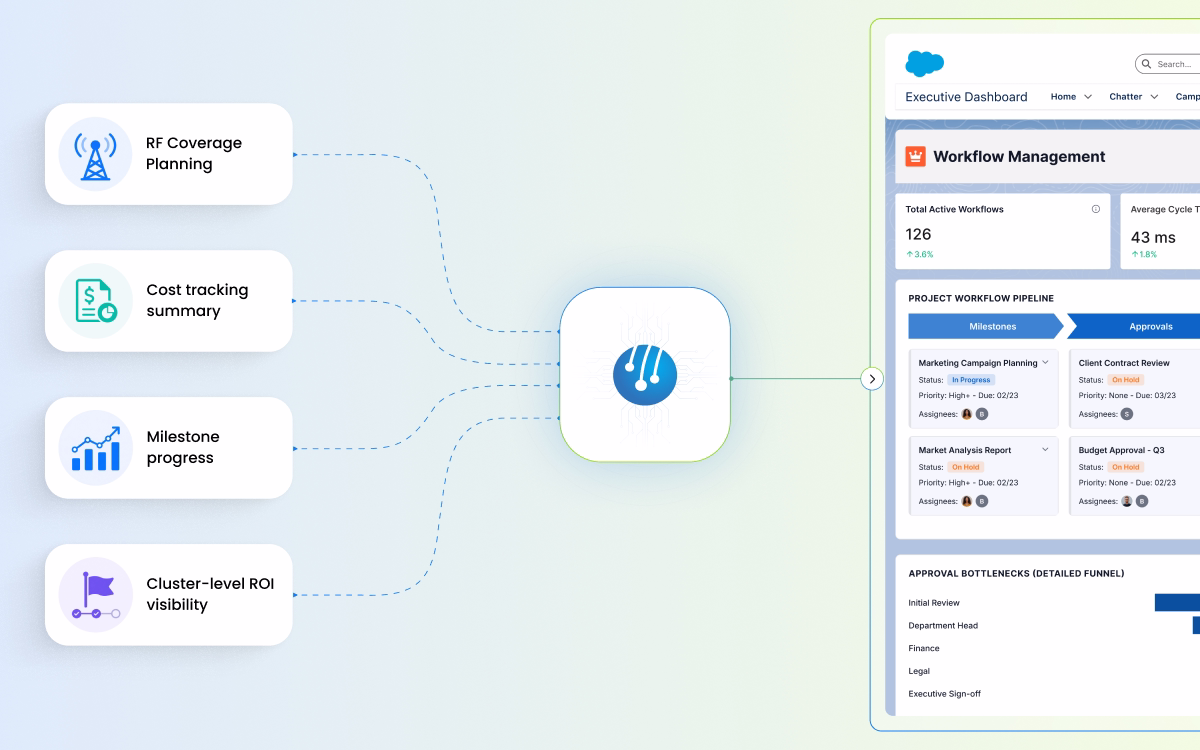
Task: Click the Milestone progress bar chart icon
Action: pyautogui.click(x=95, y=448)
